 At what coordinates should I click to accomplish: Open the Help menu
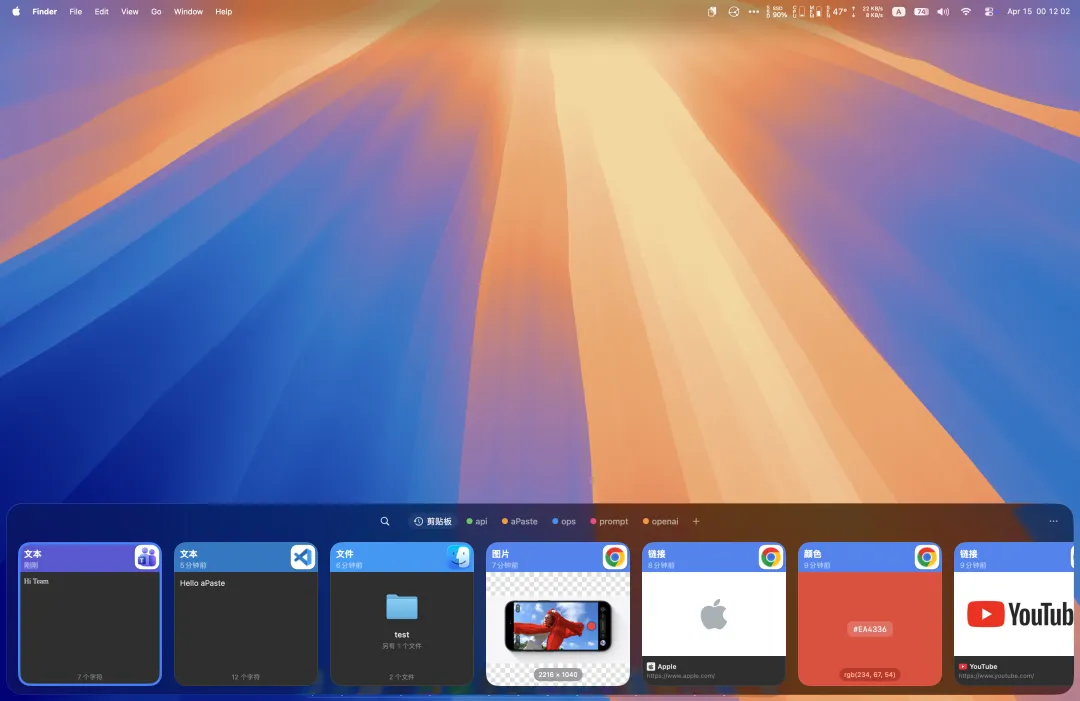point(223,12)
